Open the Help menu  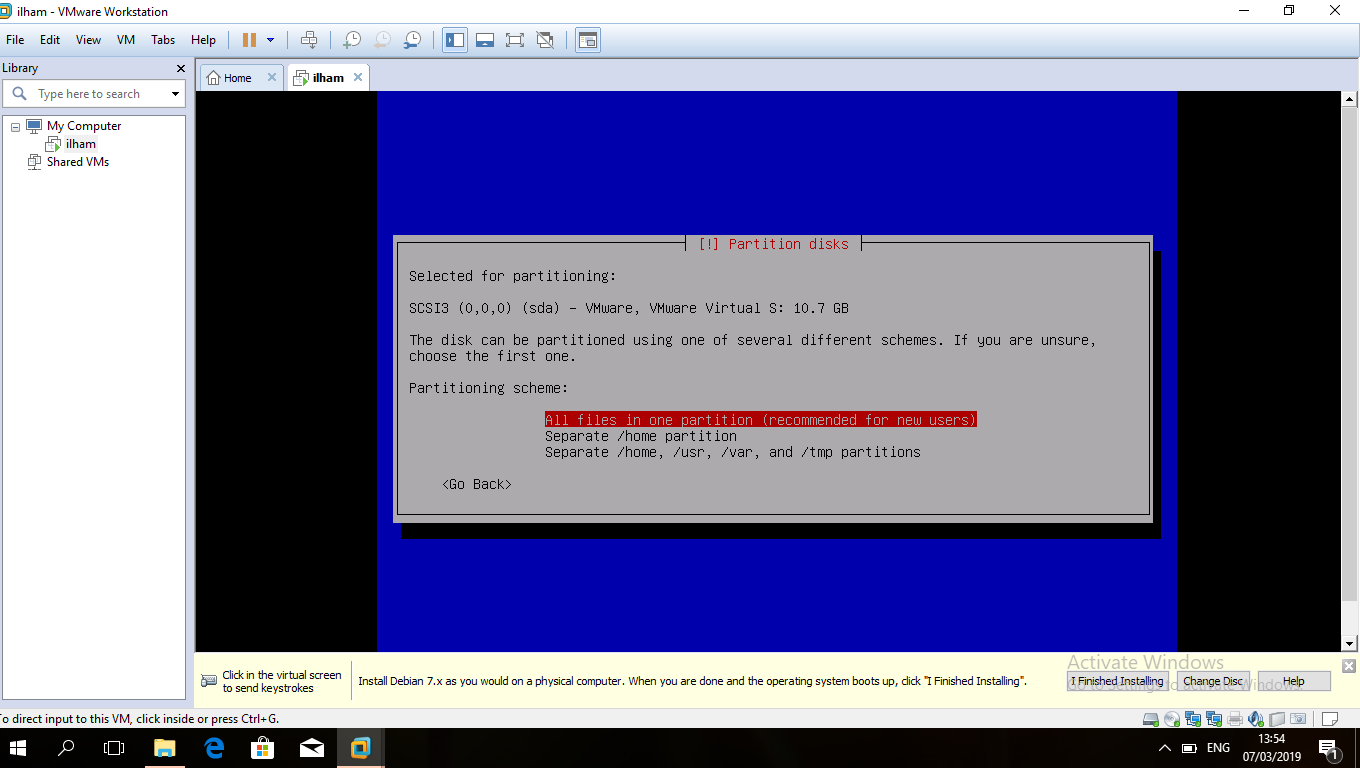tap(203, 40)
